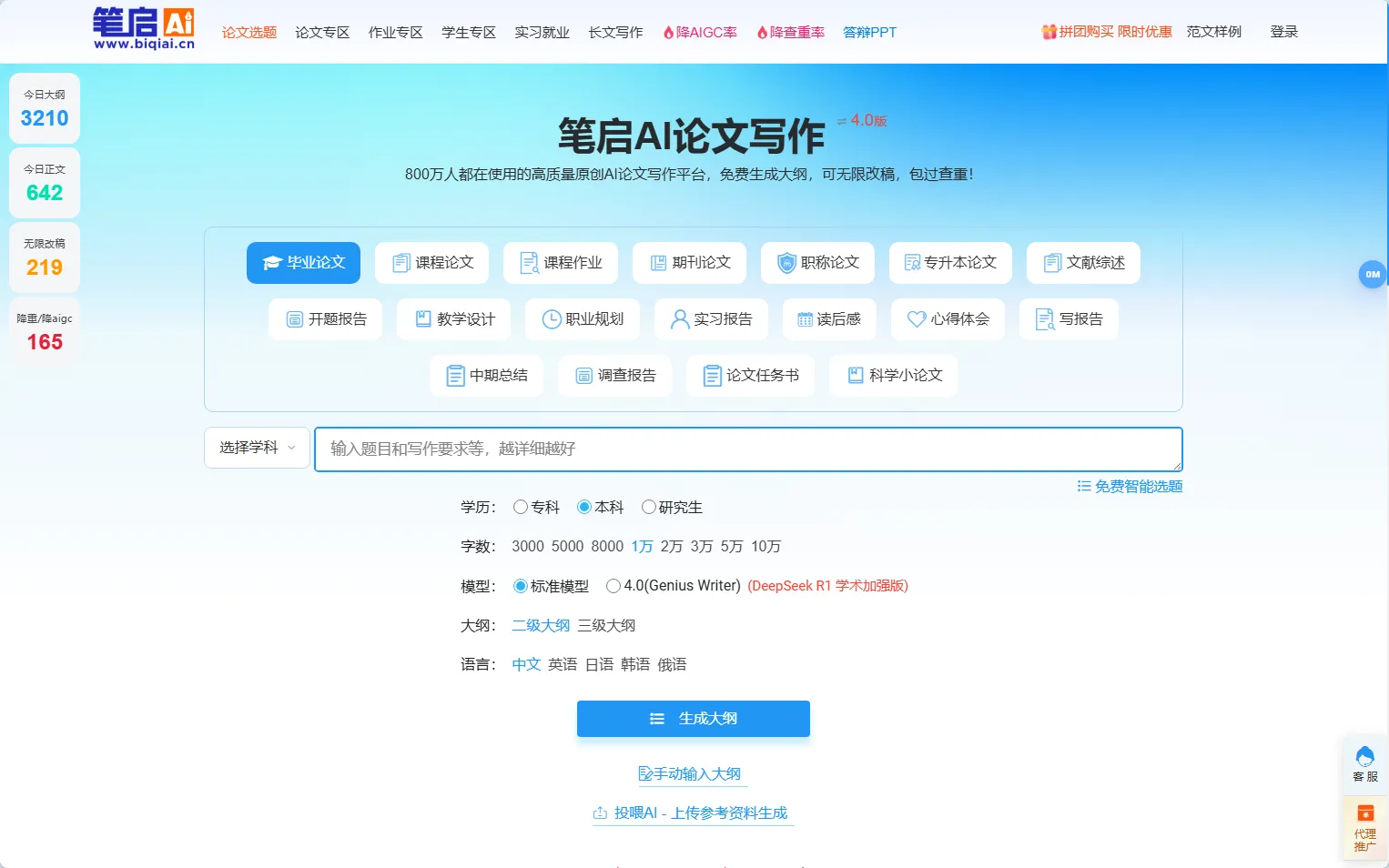Set word count to 2万
Image resolution: width=1389 pixels, height=868 pixels.
[672, 547]
